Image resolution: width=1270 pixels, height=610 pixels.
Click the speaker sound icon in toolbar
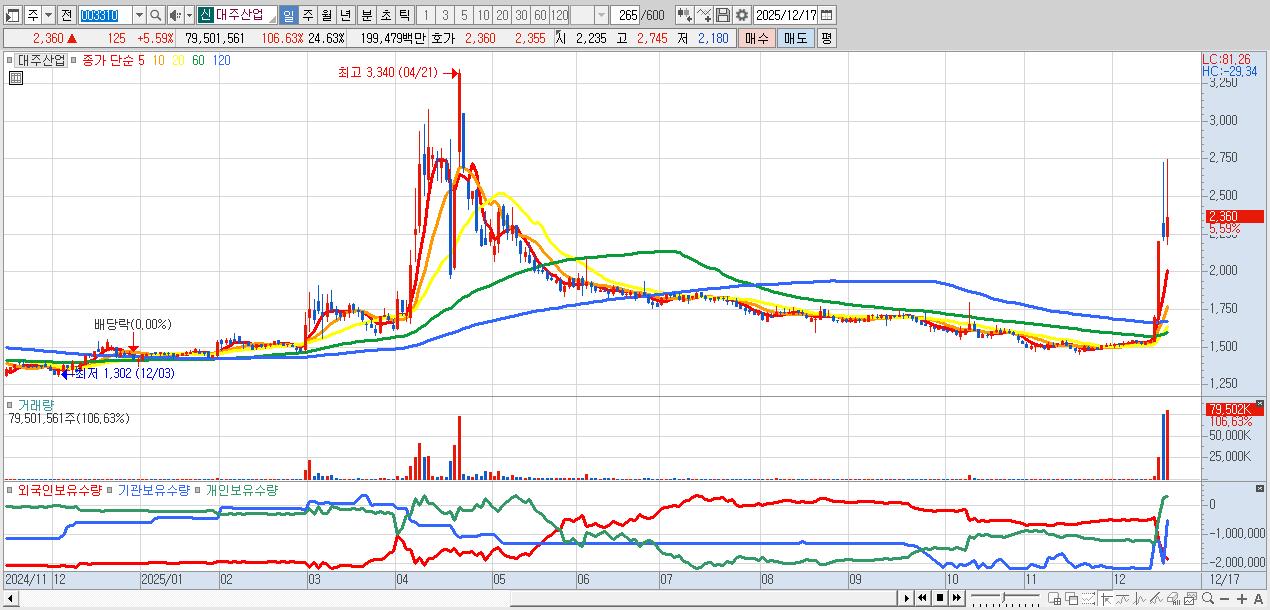(174, 15)
